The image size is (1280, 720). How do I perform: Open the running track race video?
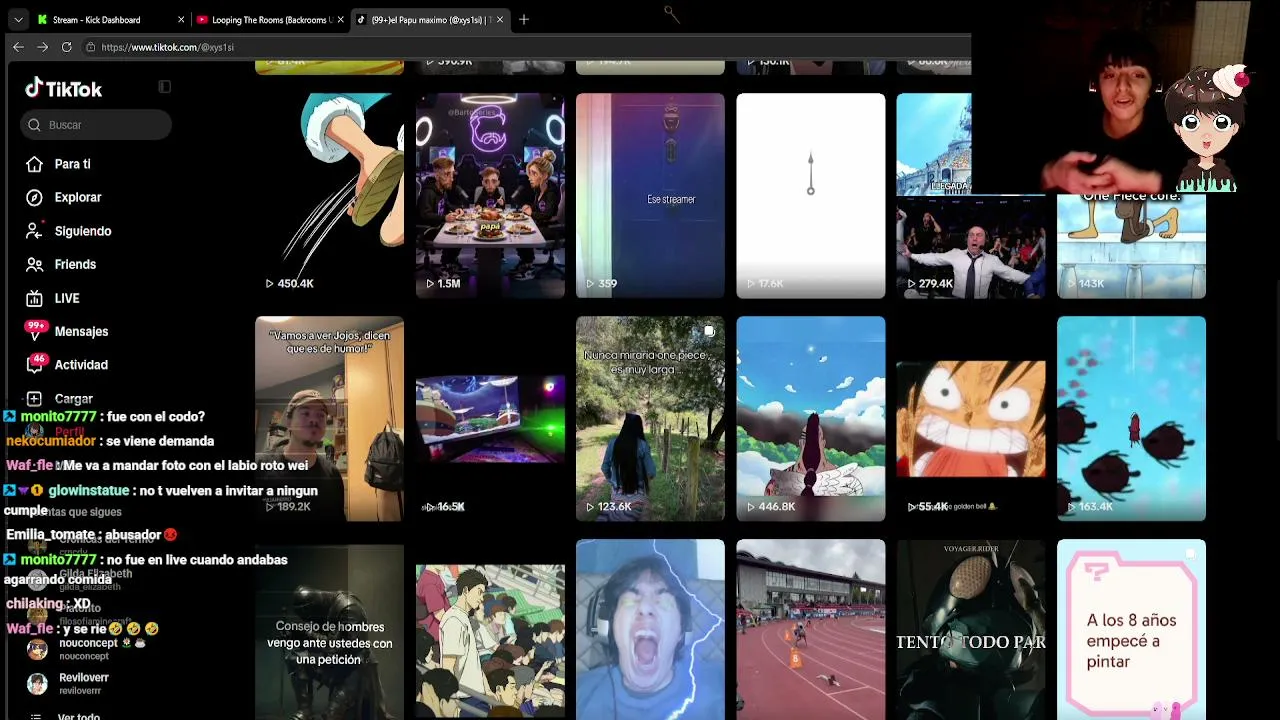(x=811, y=630)
